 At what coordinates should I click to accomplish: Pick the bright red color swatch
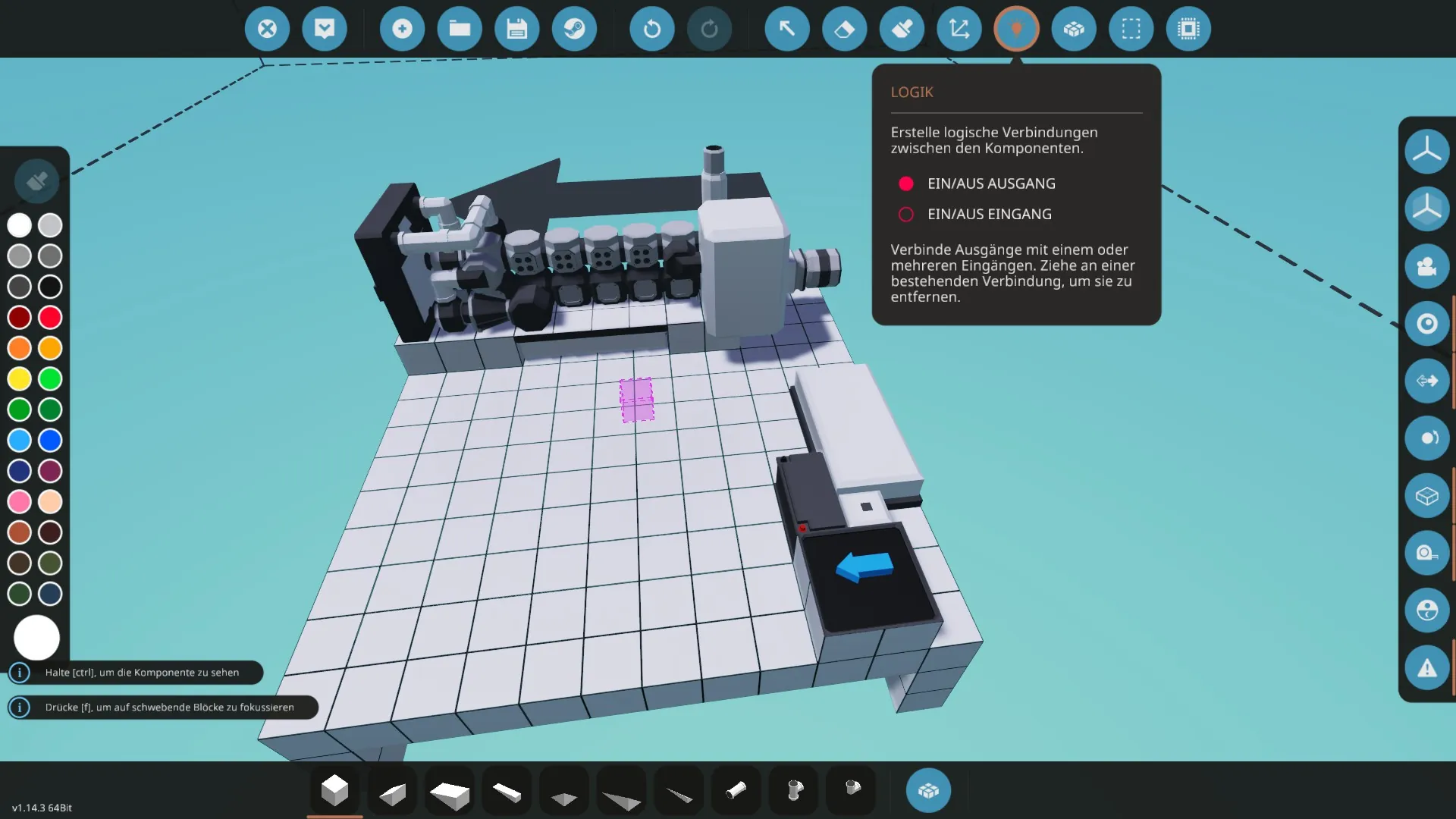click(x=50, y=317)
